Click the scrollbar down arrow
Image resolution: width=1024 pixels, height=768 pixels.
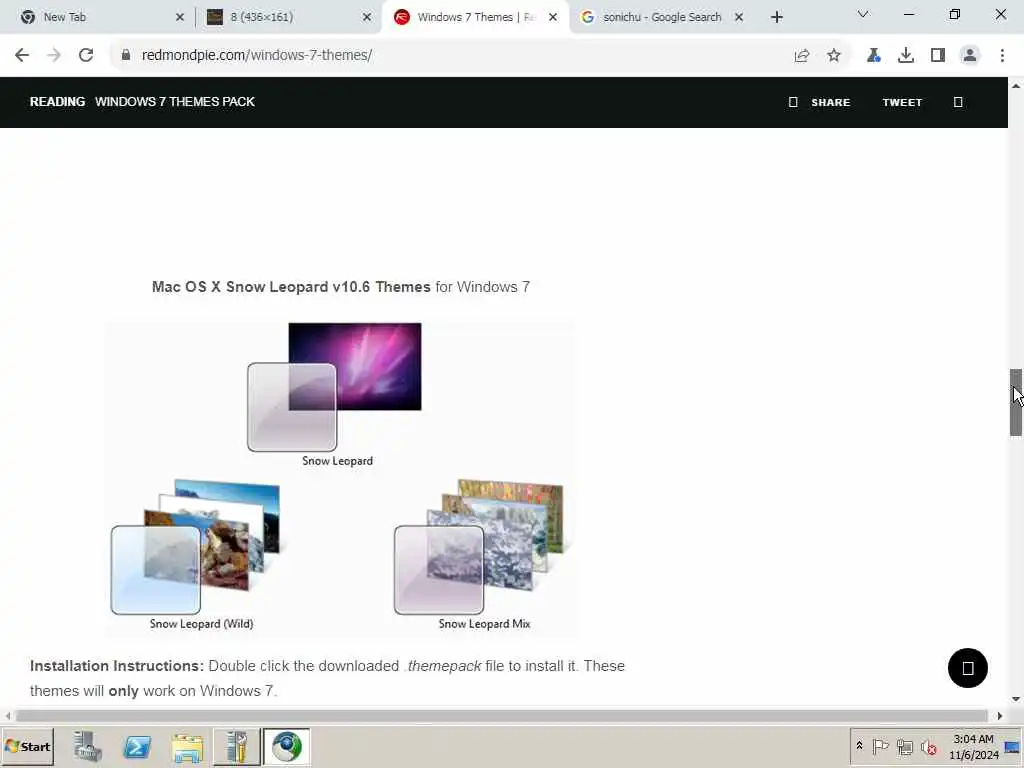tap(1016, 699)
